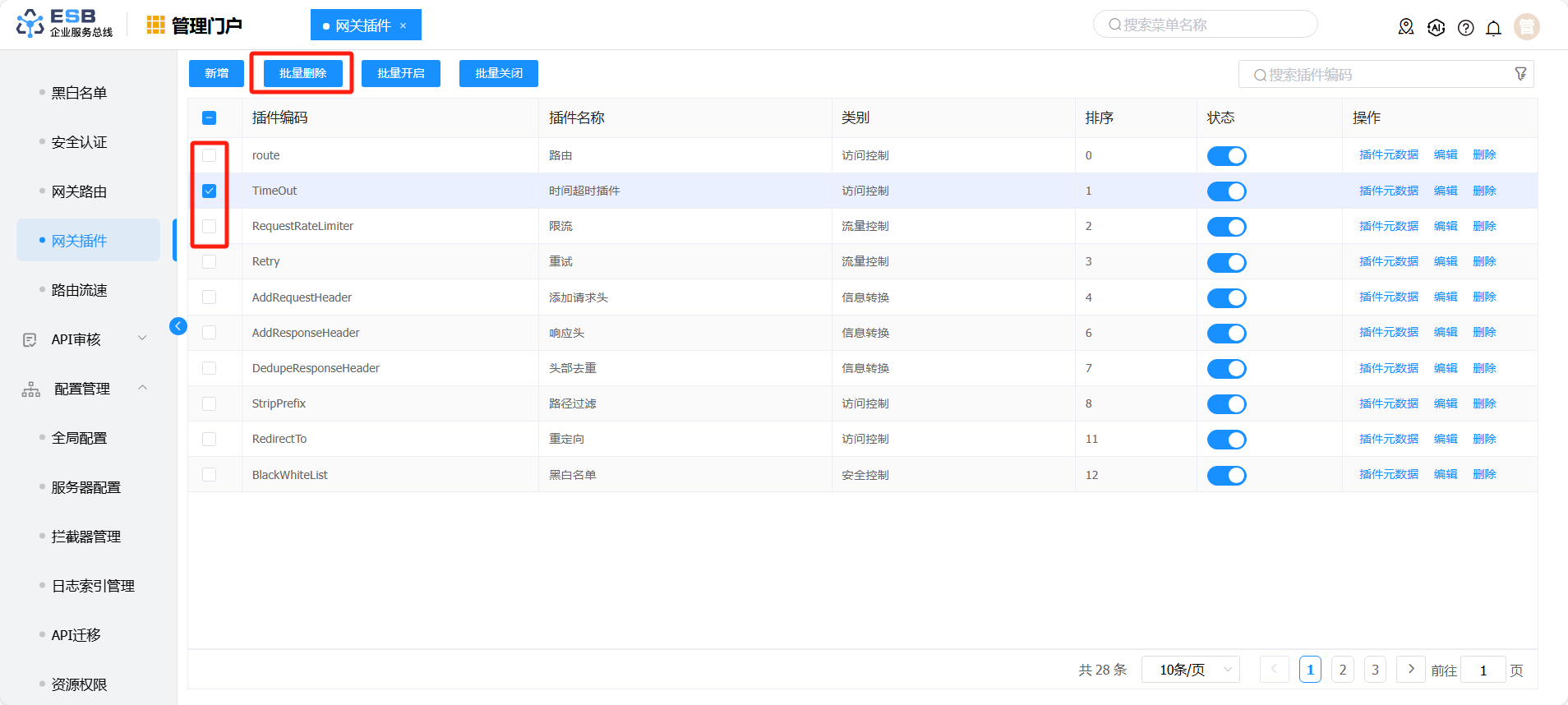
Task: Close the 网关插件 tab with its x
Action: pos(404,25)
